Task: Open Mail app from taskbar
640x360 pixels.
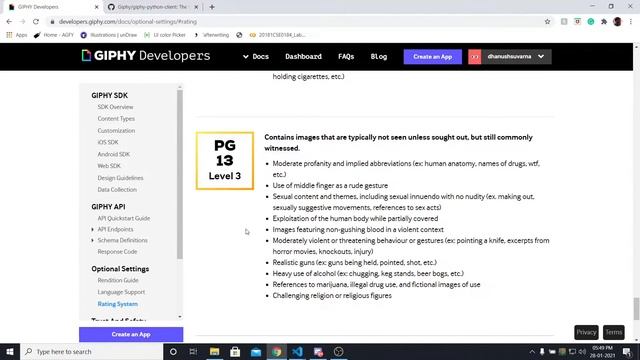Action: click(x=256, y=351)
